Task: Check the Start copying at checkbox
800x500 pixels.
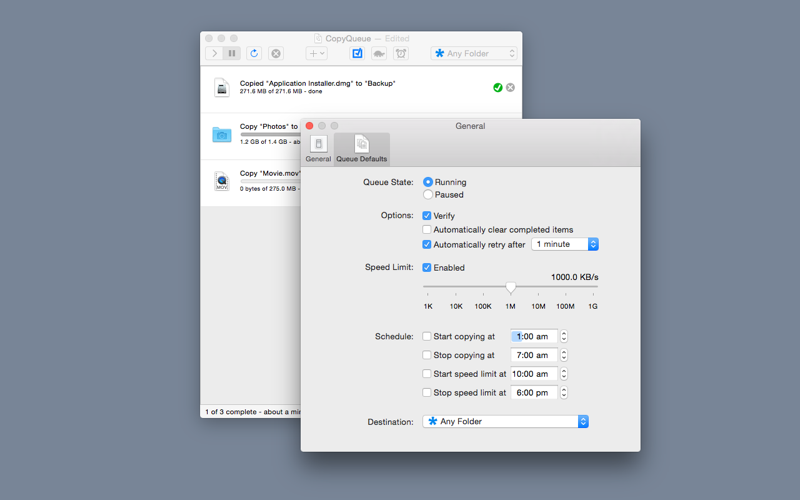Action: pos(427,336)
